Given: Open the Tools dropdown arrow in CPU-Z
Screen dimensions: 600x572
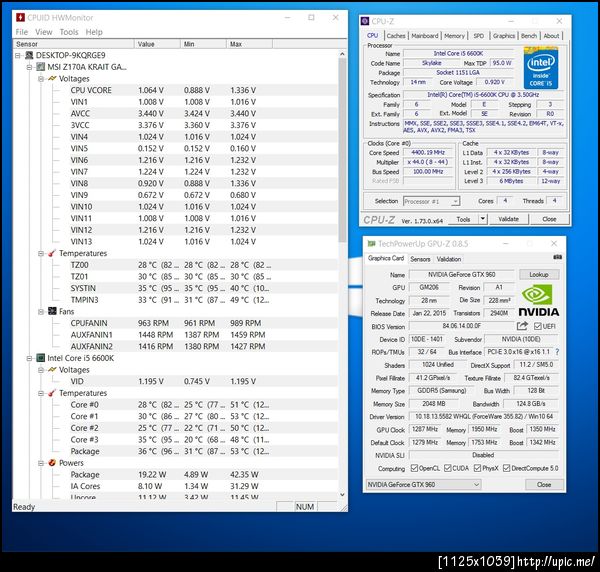Looking at the screenshot, I should pos(483,219).
